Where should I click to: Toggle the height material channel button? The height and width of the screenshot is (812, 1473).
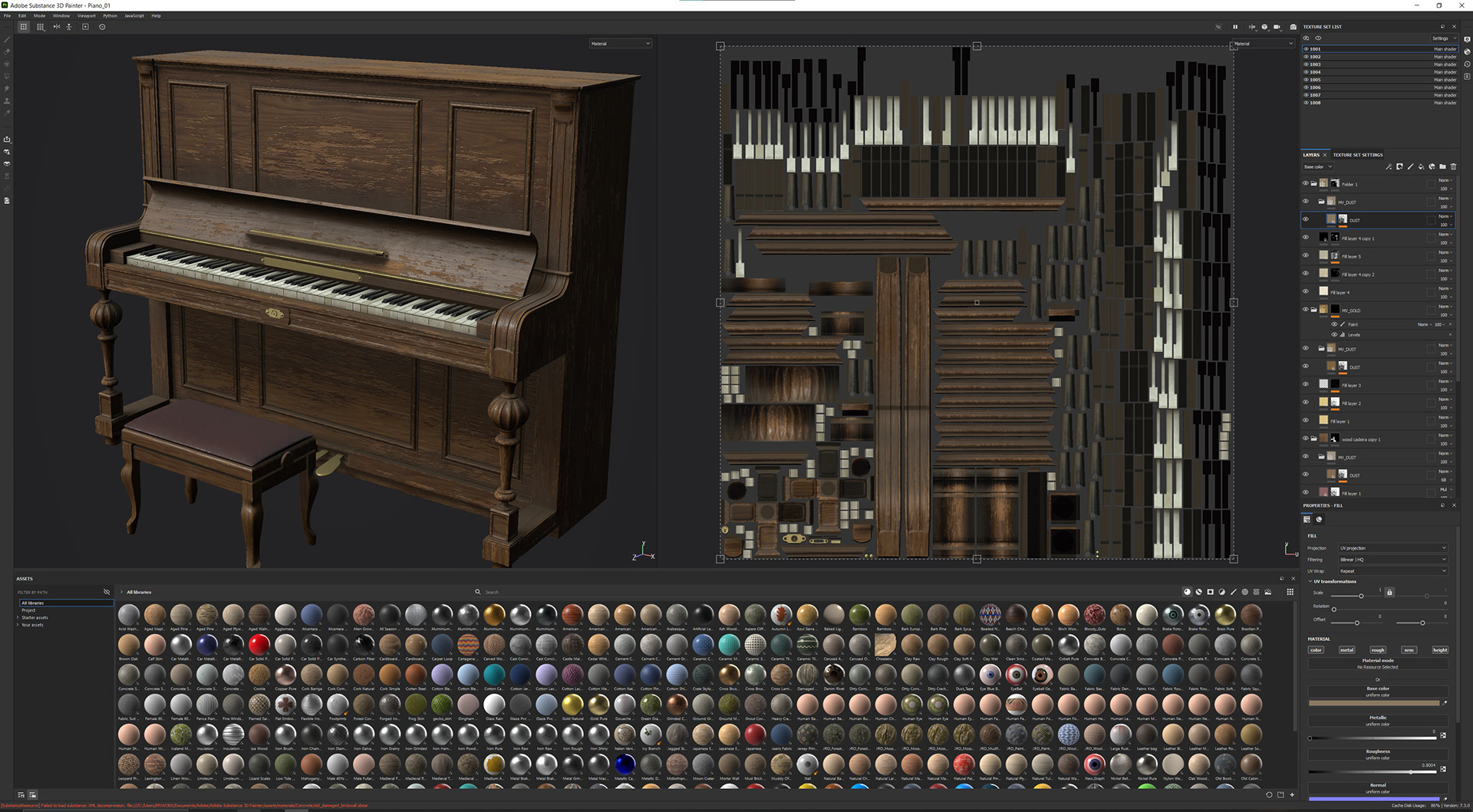(1440, 650)
